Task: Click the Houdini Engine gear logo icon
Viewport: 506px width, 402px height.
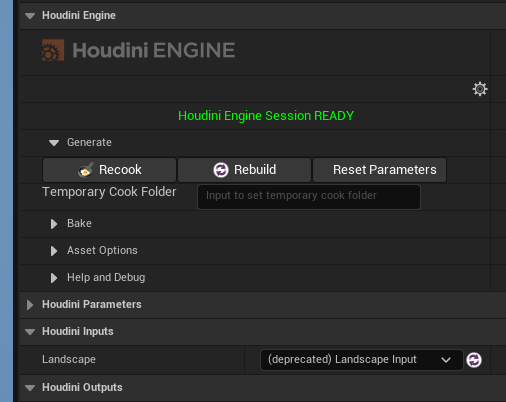Action: (x=53, y=50)
